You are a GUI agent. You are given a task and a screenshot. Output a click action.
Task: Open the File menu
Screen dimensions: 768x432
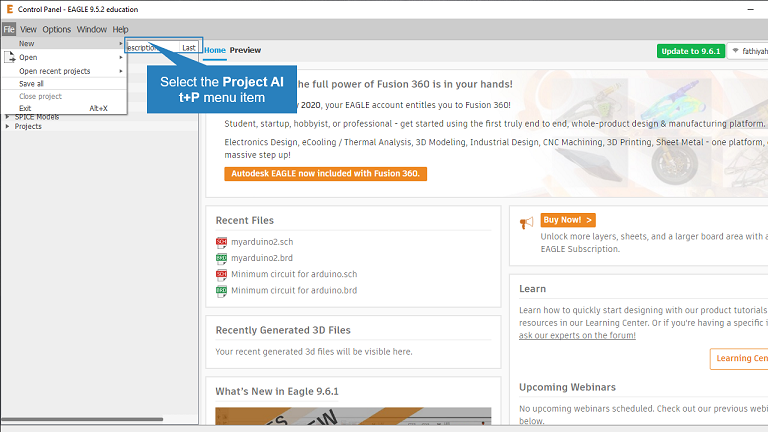click(9, 29)
